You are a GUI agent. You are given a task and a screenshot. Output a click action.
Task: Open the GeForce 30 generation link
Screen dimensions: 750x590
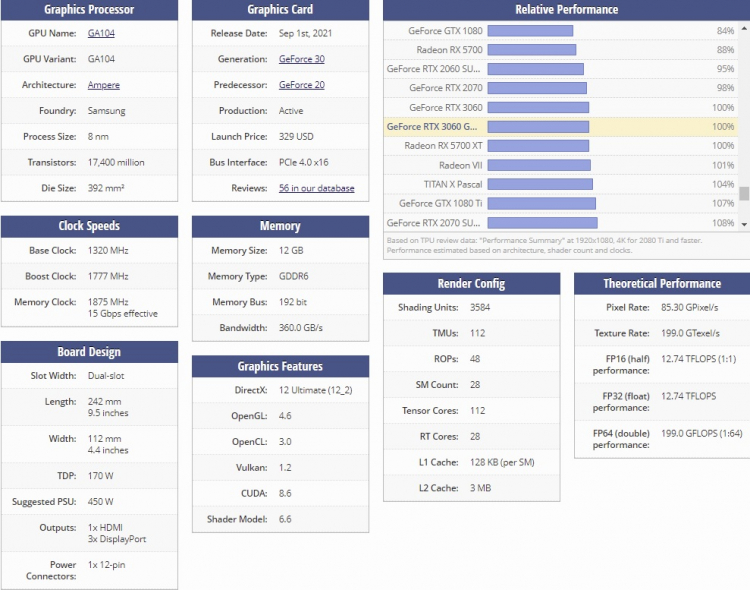coord(301,59)
